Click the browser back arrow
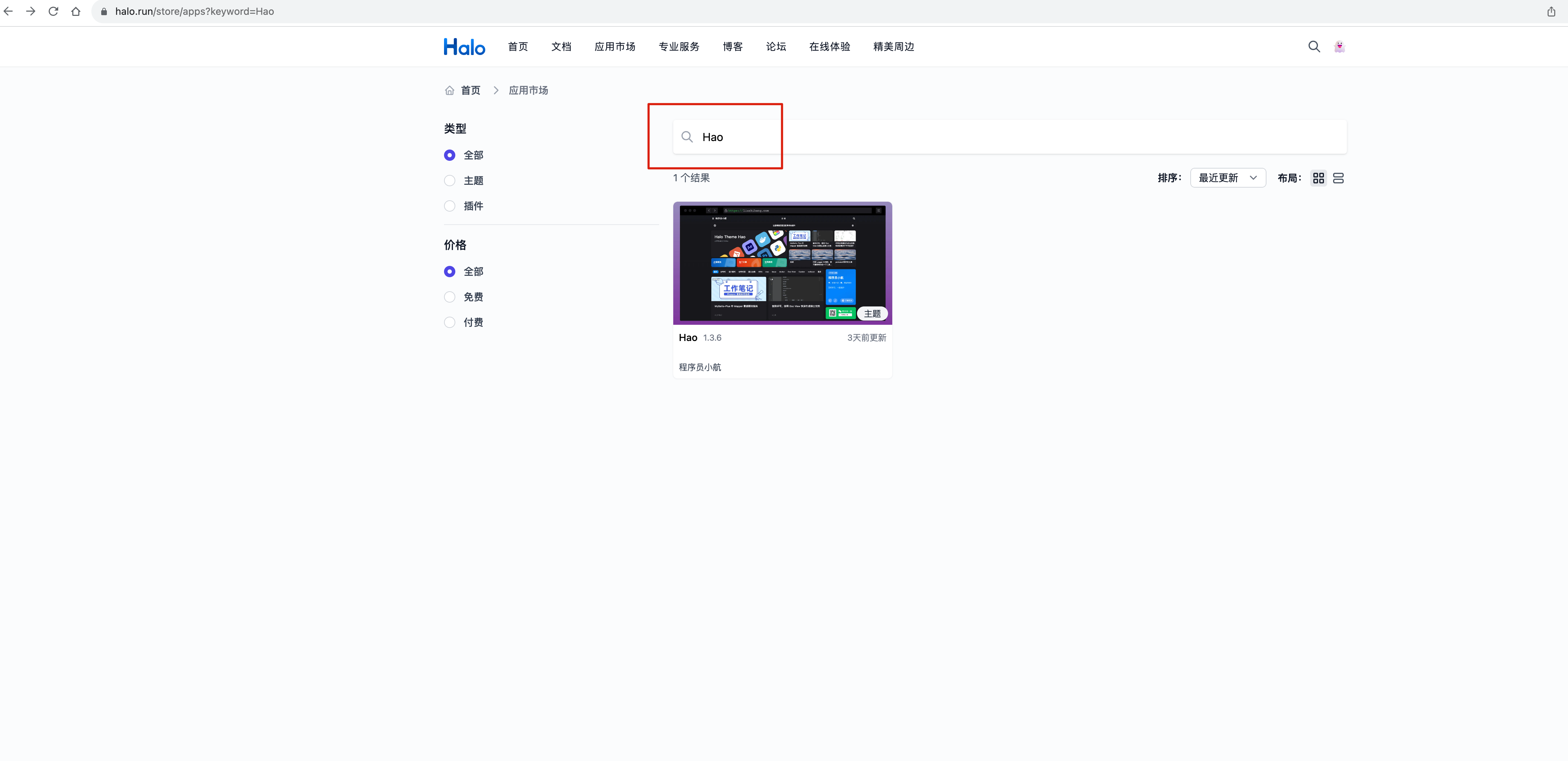The width and height of the screenshot is (1568, 761). pyautogui.click(x=8, y=12)
